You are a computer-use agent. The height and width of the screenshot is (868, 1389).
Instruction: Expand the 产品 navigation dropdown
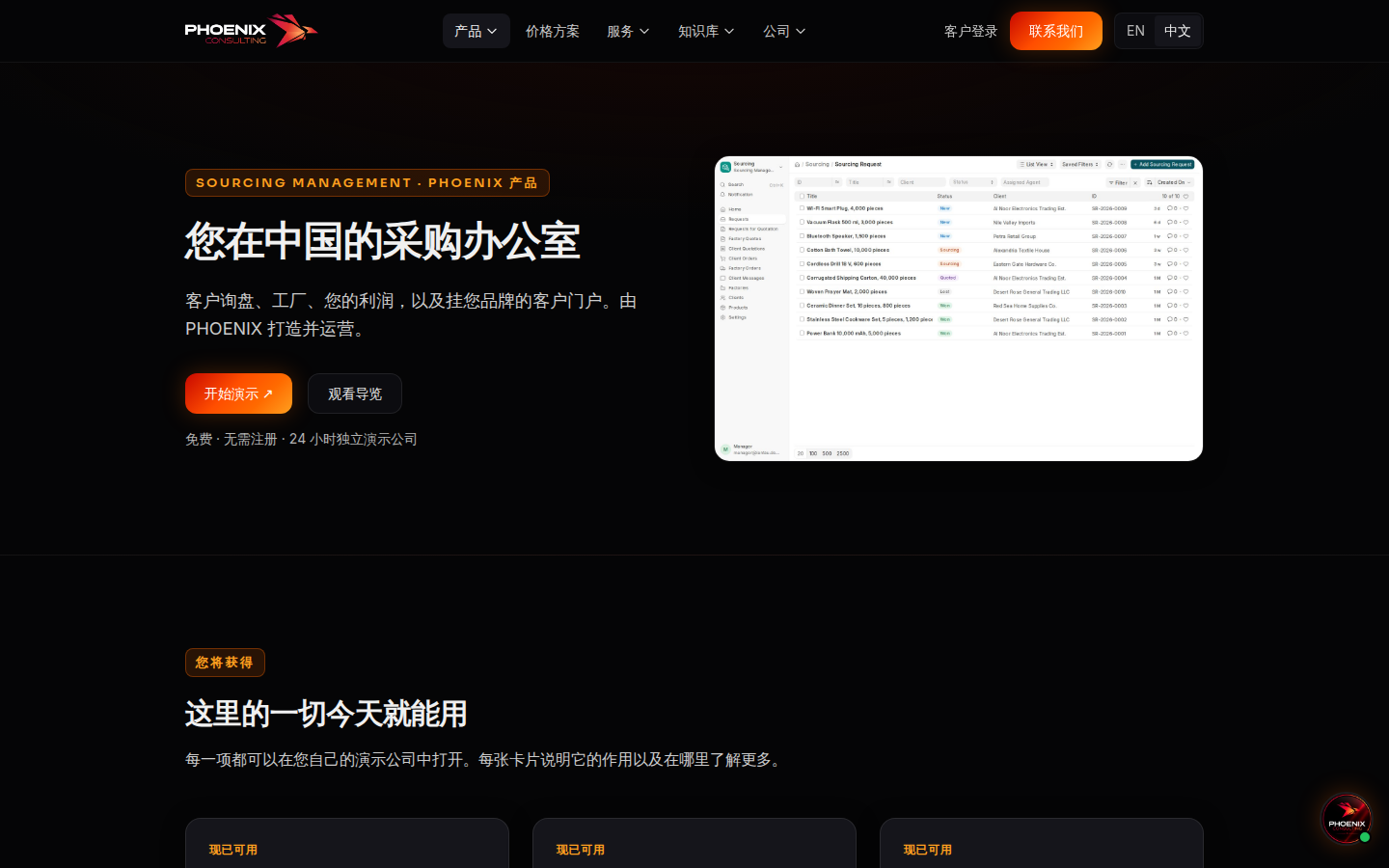(477, 31)
